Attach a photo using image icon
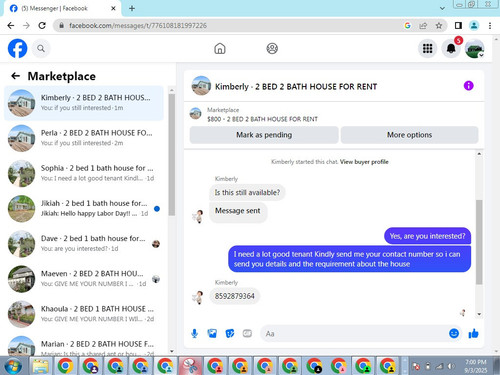 click(212, 333)
